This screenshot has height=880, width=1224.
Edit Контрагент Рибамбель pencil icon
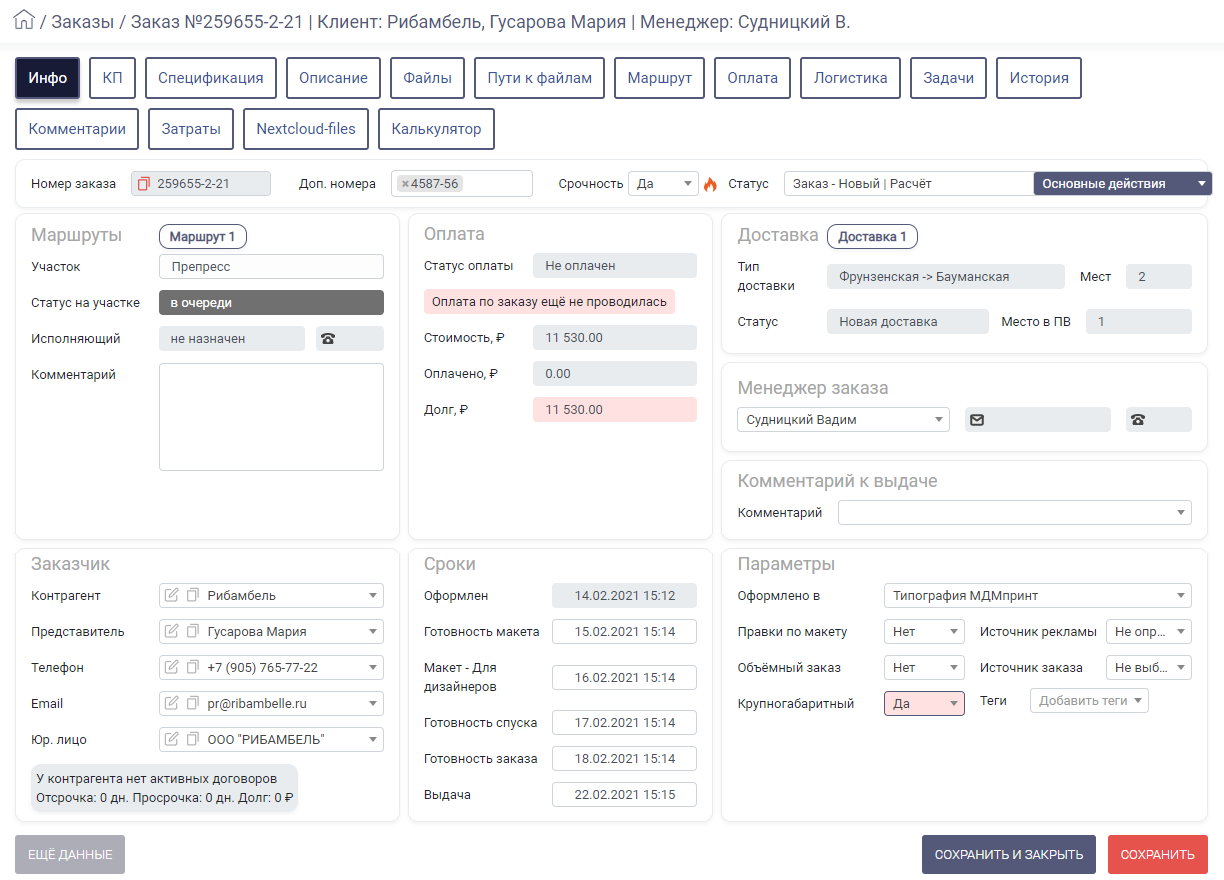pyautogui.click(x=171, y=596)
